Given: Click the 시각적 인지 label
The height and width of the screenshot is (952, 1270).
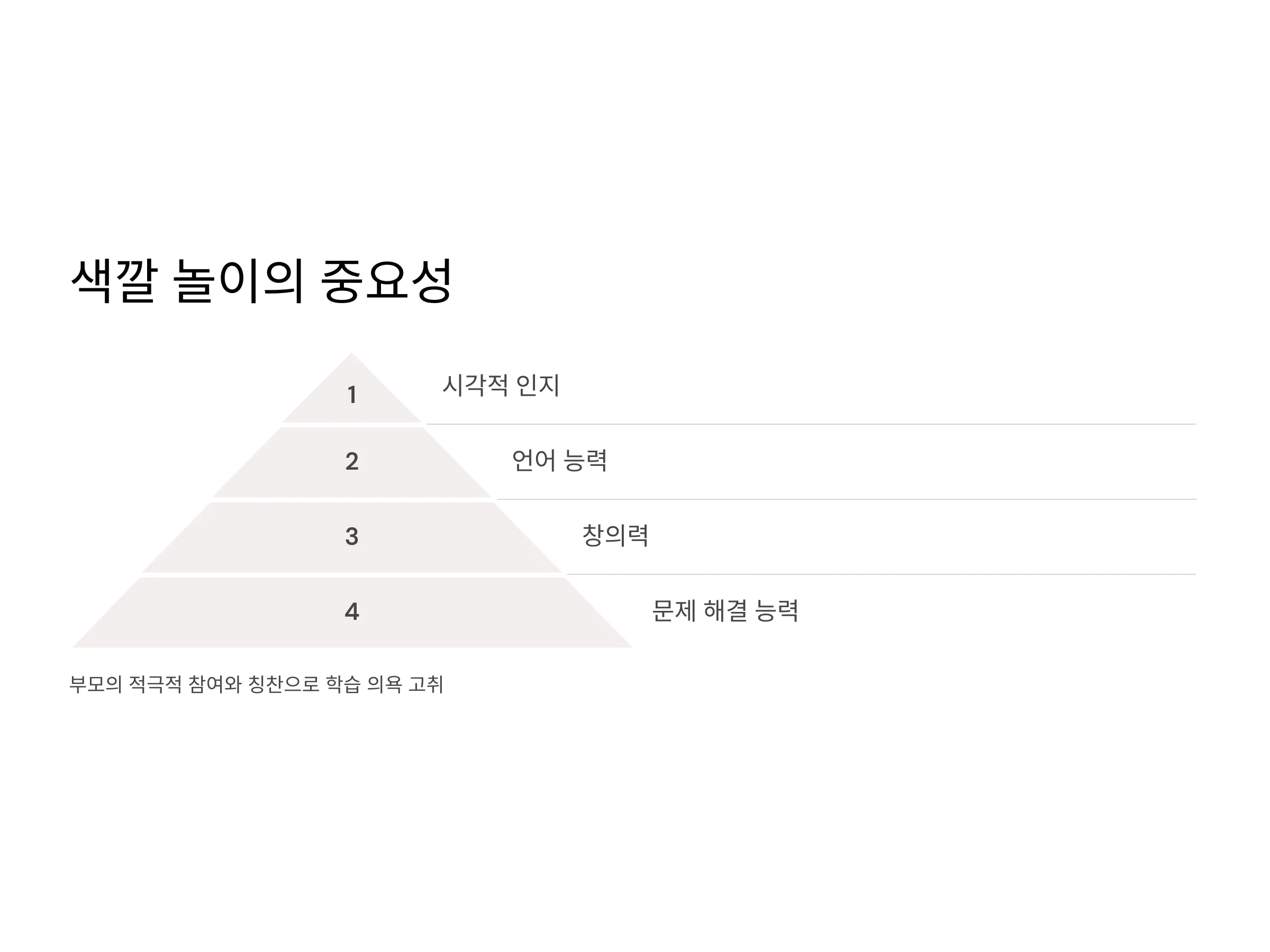Looking at the screenshot, I should (x=501, y=385).
